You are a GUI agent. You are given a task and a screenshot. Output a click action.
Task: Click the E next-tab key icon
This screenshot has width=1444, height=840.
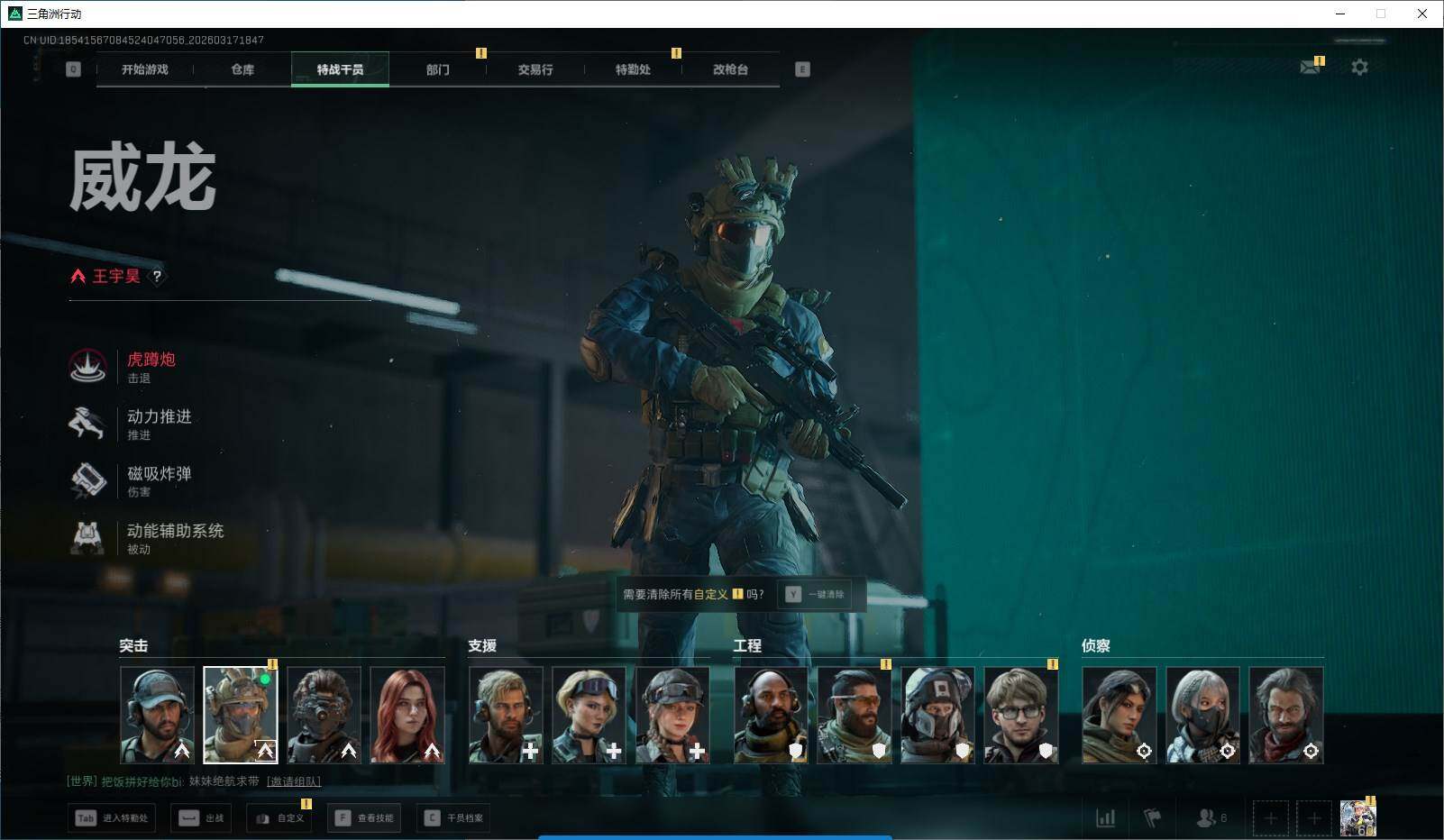pyautogui.click(x=802, y=69)
